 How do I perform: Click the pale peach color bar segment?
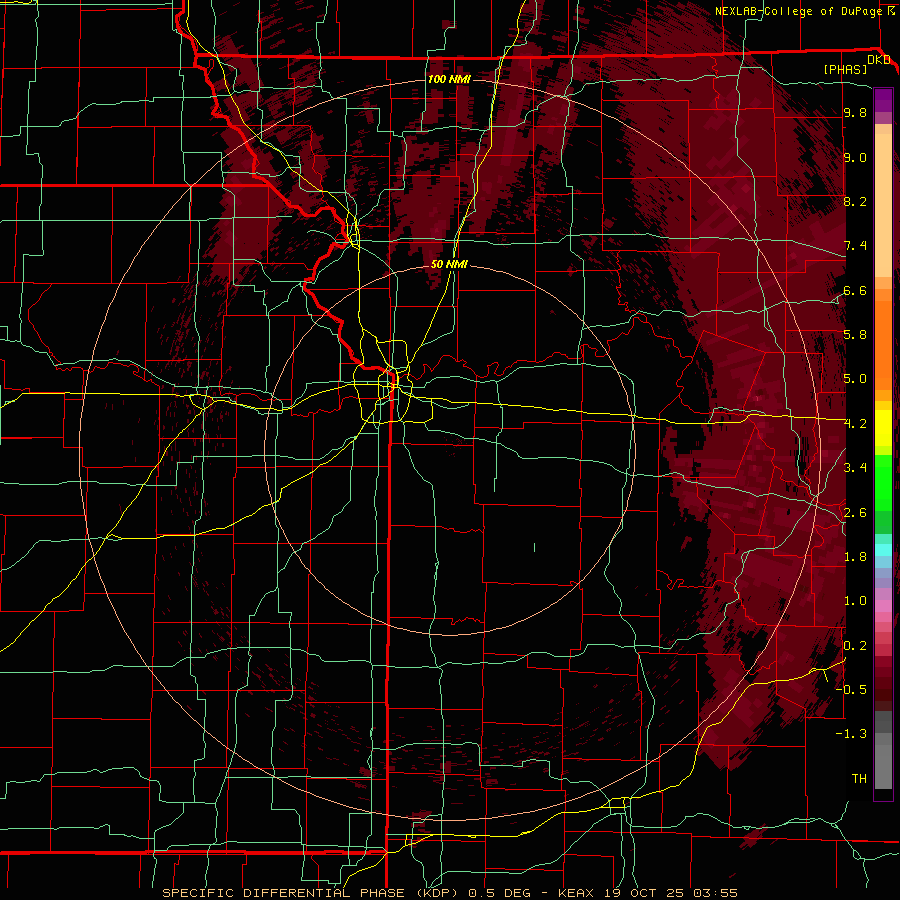click(x=883, y=207)
